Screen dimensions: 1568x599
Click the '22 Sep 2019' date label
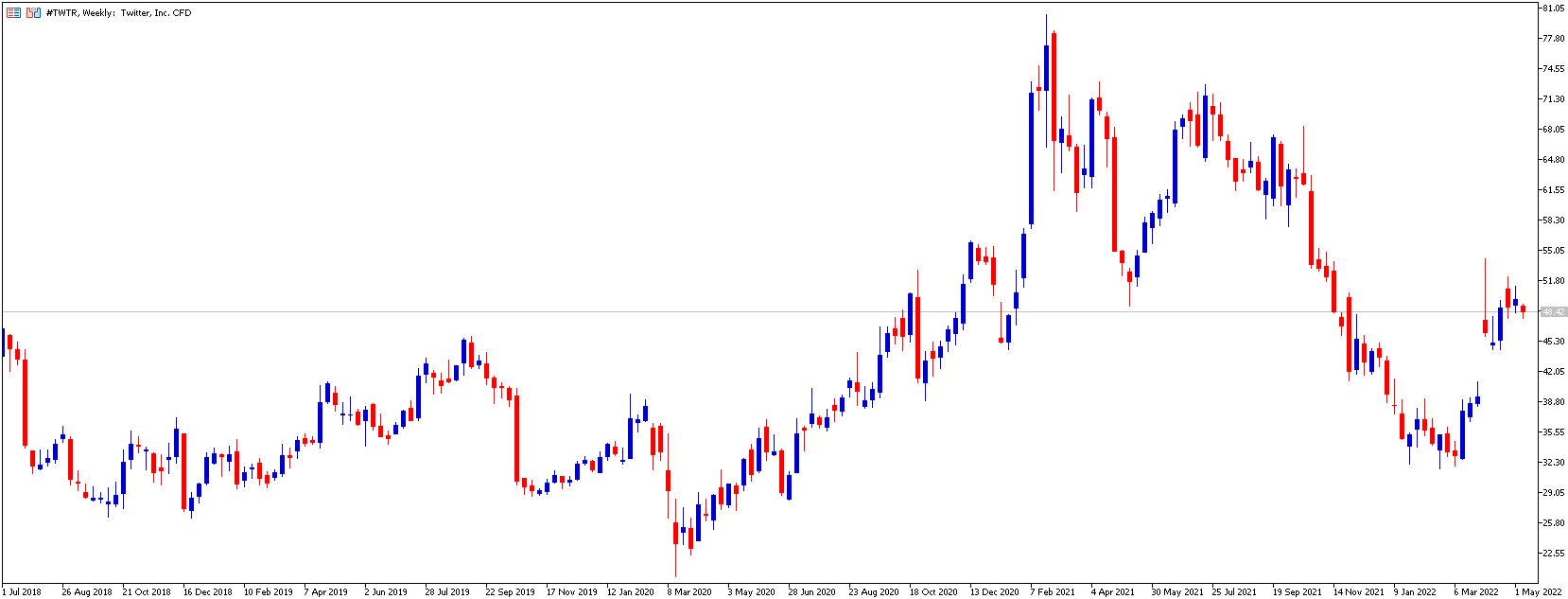pyautogui.click(x=510, y=592)
